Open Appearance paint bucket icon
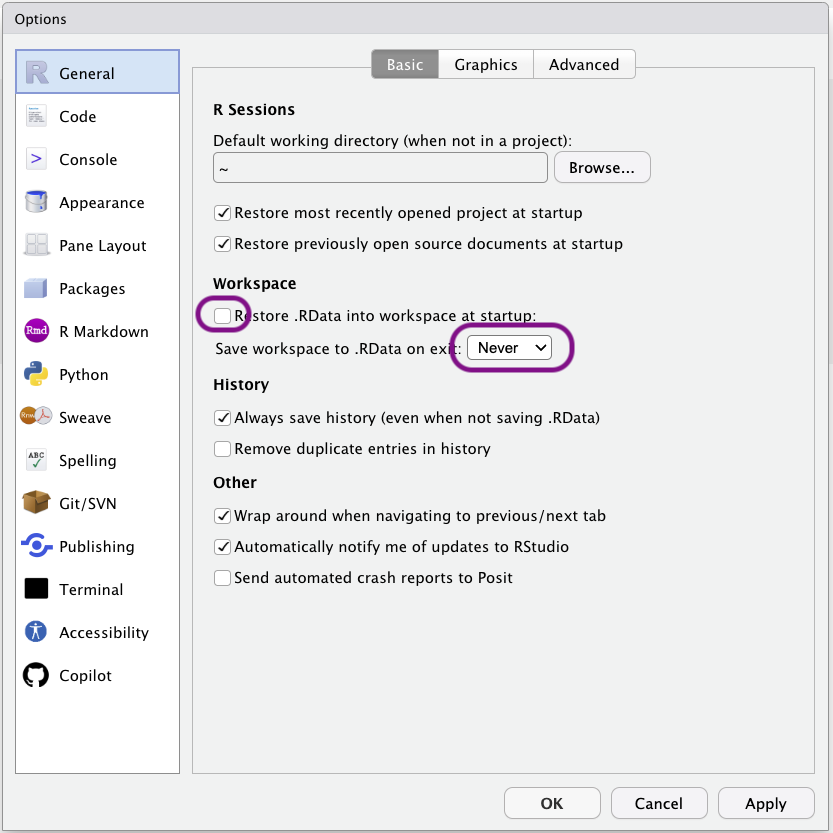Screen dimensions: 833x833 point(36,202)
